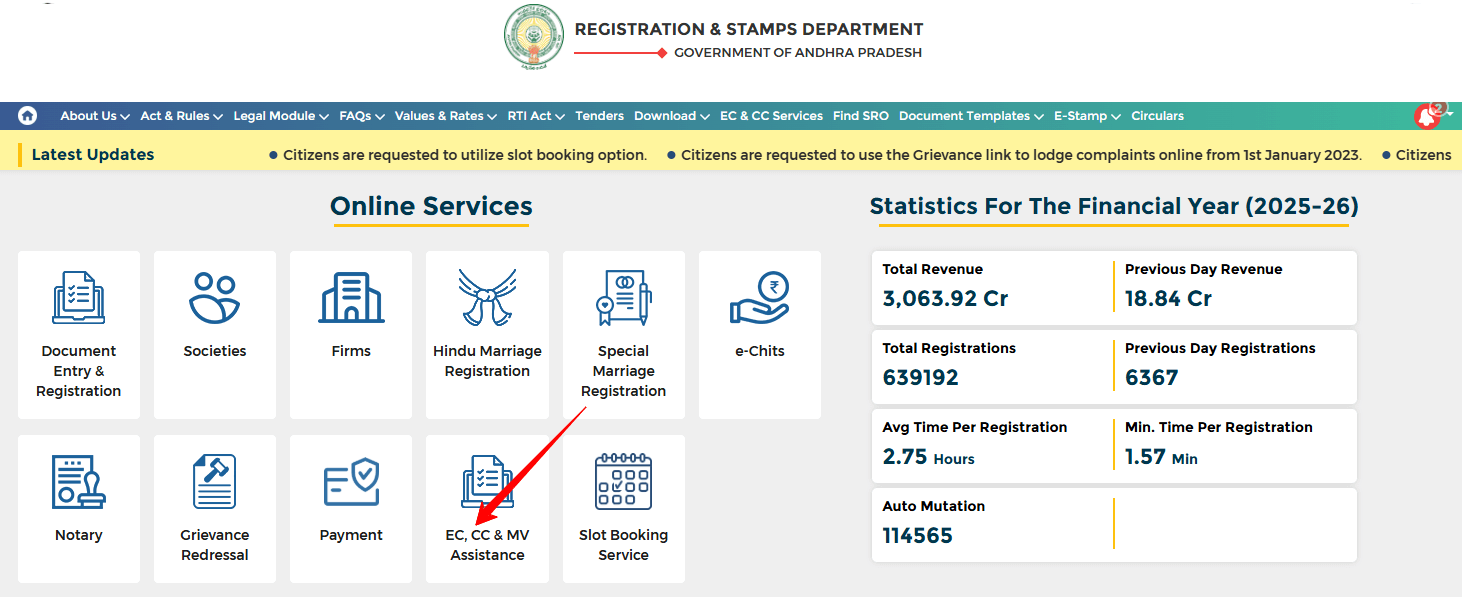Open the Find SRO menu item
The height and width of the screenshot is (597, 1462).
point(860,115)
